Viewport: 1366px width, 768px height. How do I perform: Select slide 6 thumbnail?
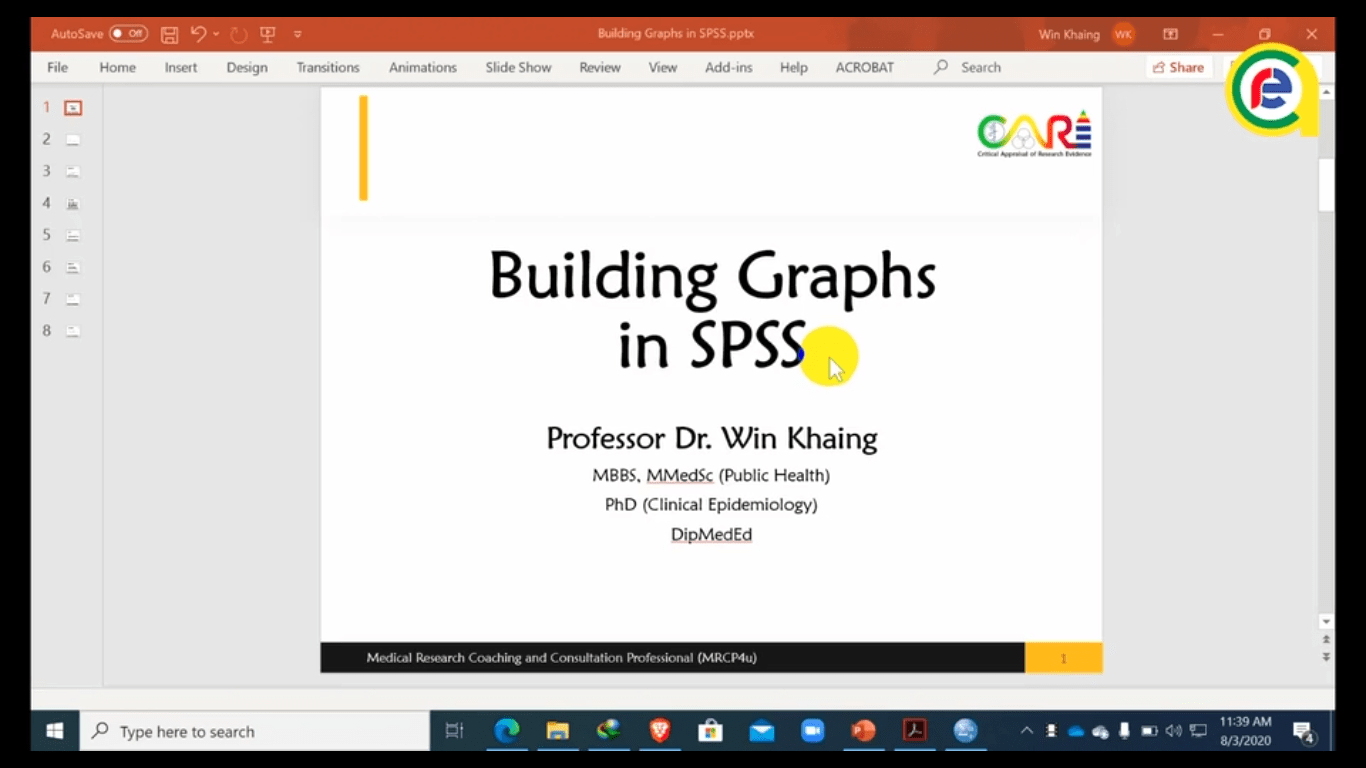pyautogui.click(x=73, y=267)
